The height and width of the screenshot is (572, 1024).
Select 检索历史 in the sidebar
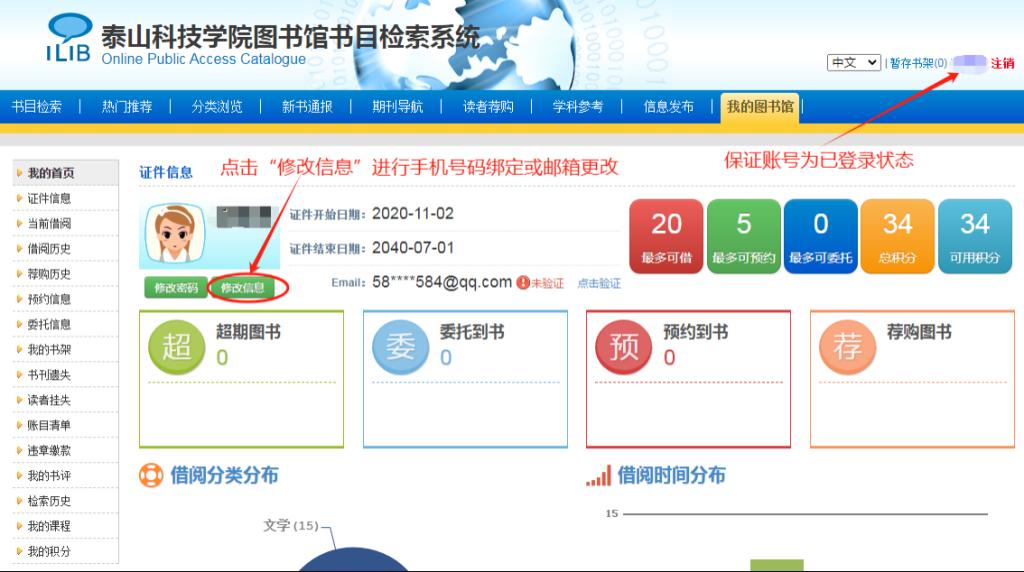tap(65, 501)
